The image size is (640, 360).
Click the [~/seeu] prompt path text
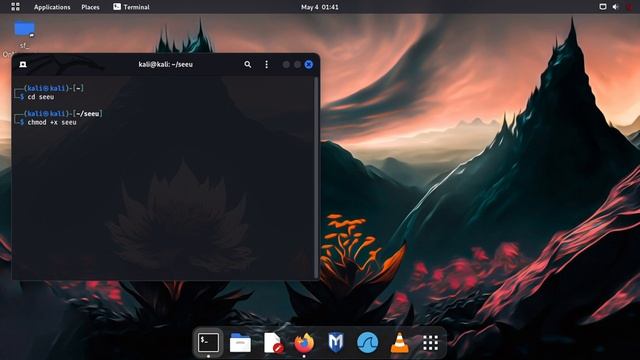click(88, 113)
